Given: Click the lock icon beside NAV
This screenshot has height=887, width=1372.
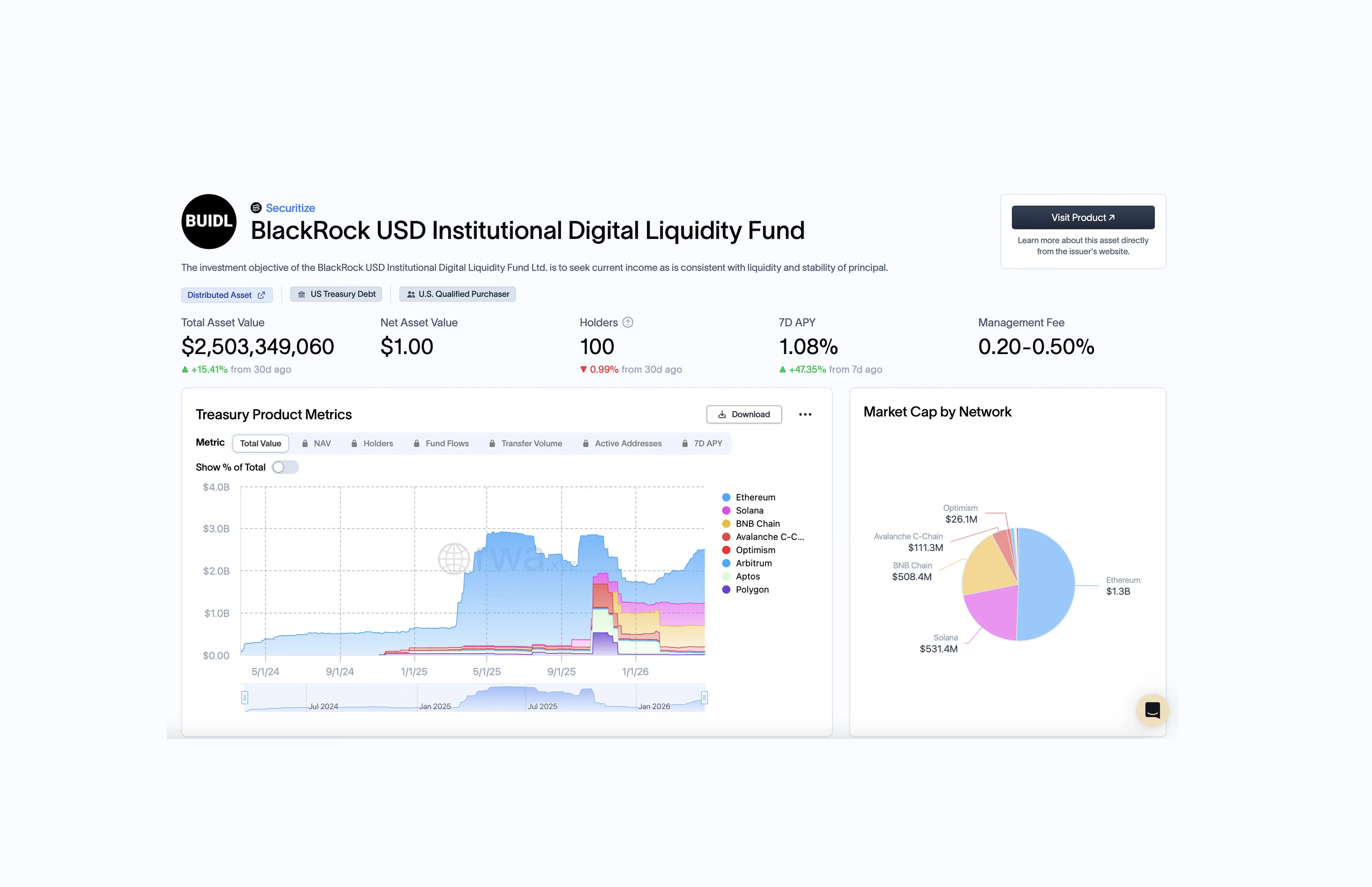Looking at the screenshot, I should [x=305, y=444].
